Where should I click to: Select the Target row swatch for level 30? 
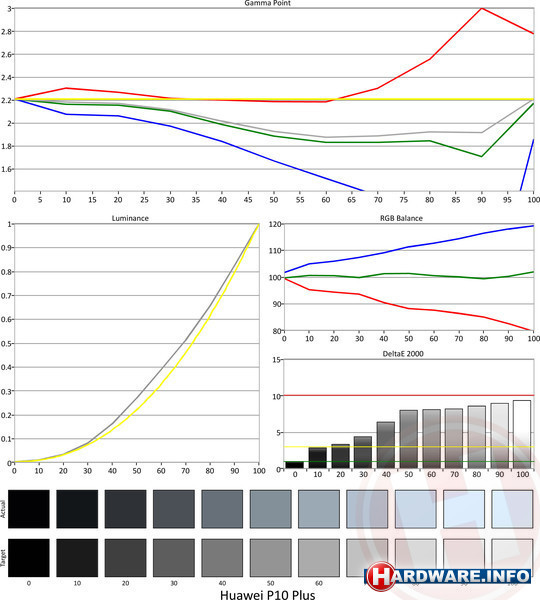pyautogui.click(x=174, y=558)
